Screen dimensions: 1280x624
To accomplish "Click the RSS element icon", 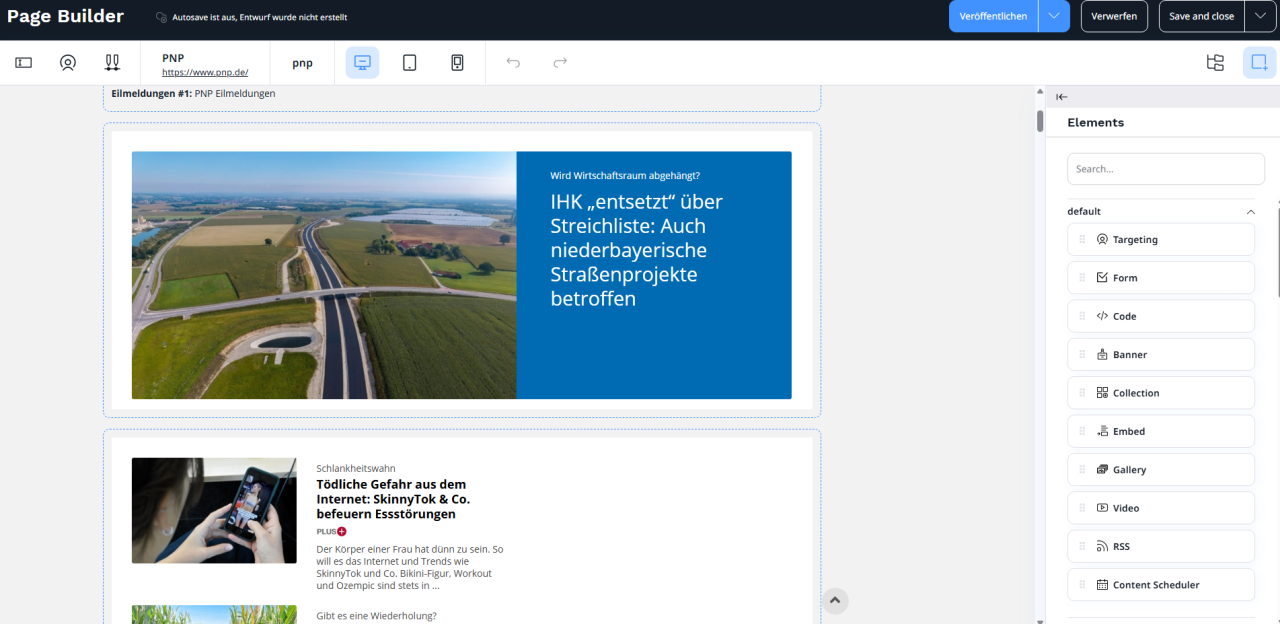I will [1106, 546].
